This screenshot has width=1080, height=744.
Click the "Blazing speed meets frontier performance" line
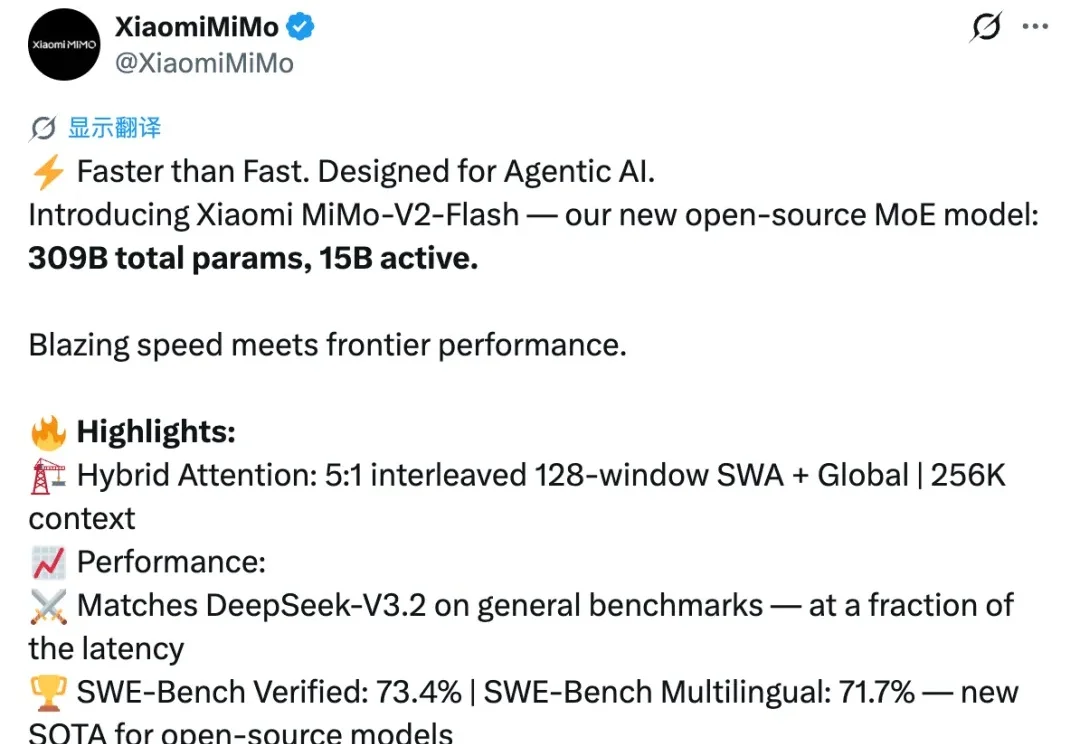327,345
